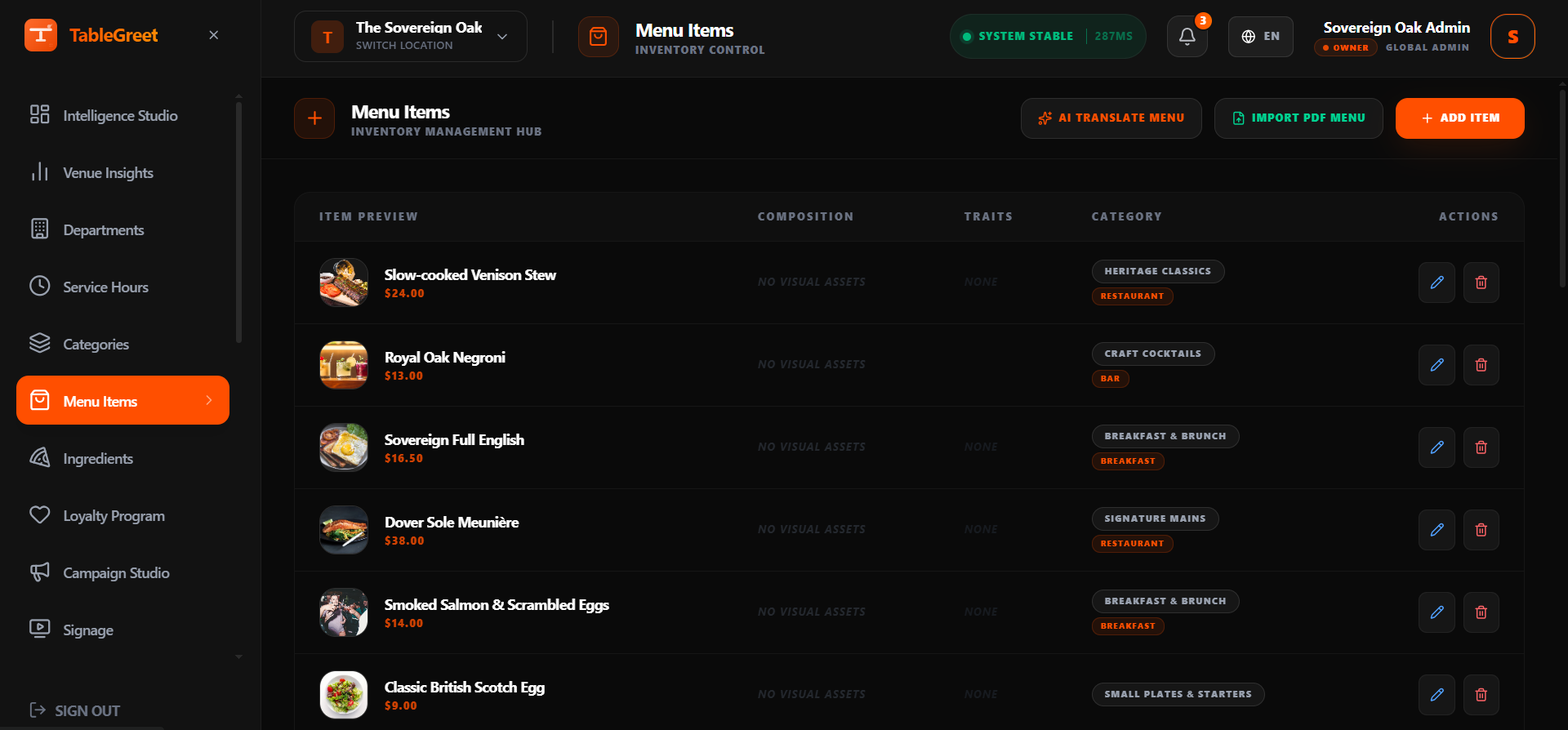Image resolution: width=1568 pixels, height=730 pixels.
Task: Click the shopping bag icon in top bar
Action: pos(599,37)
